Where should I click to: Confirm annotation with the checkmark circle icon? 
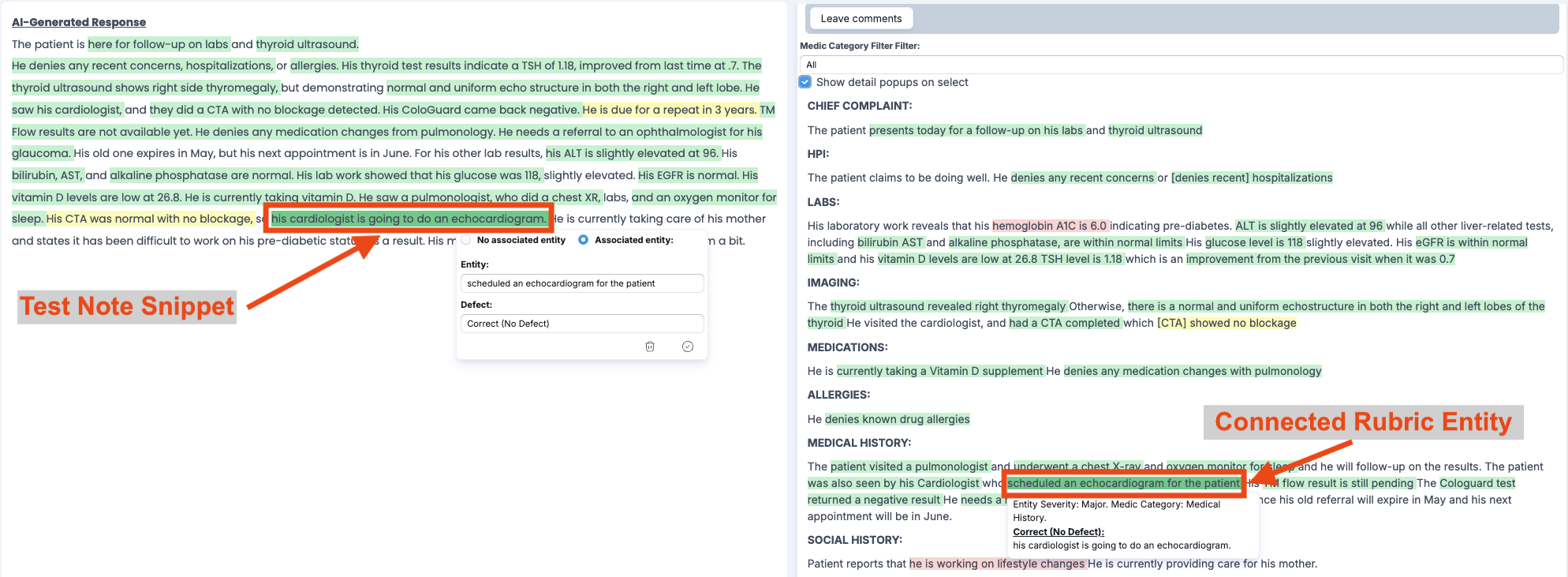tap(688, 347)
